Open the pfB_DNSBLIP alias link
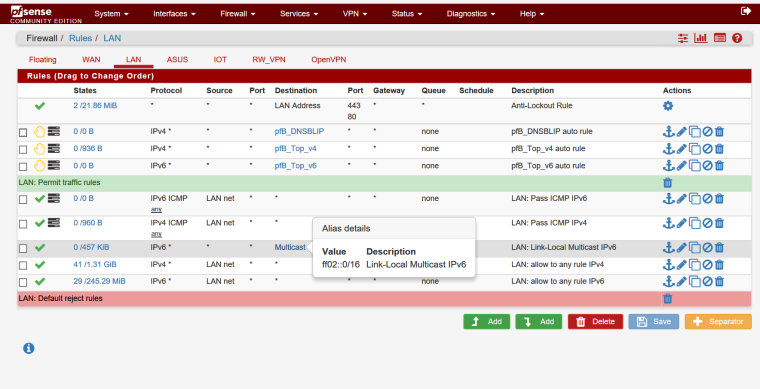Viewport: 760px width, 389px height. point(299,131)
